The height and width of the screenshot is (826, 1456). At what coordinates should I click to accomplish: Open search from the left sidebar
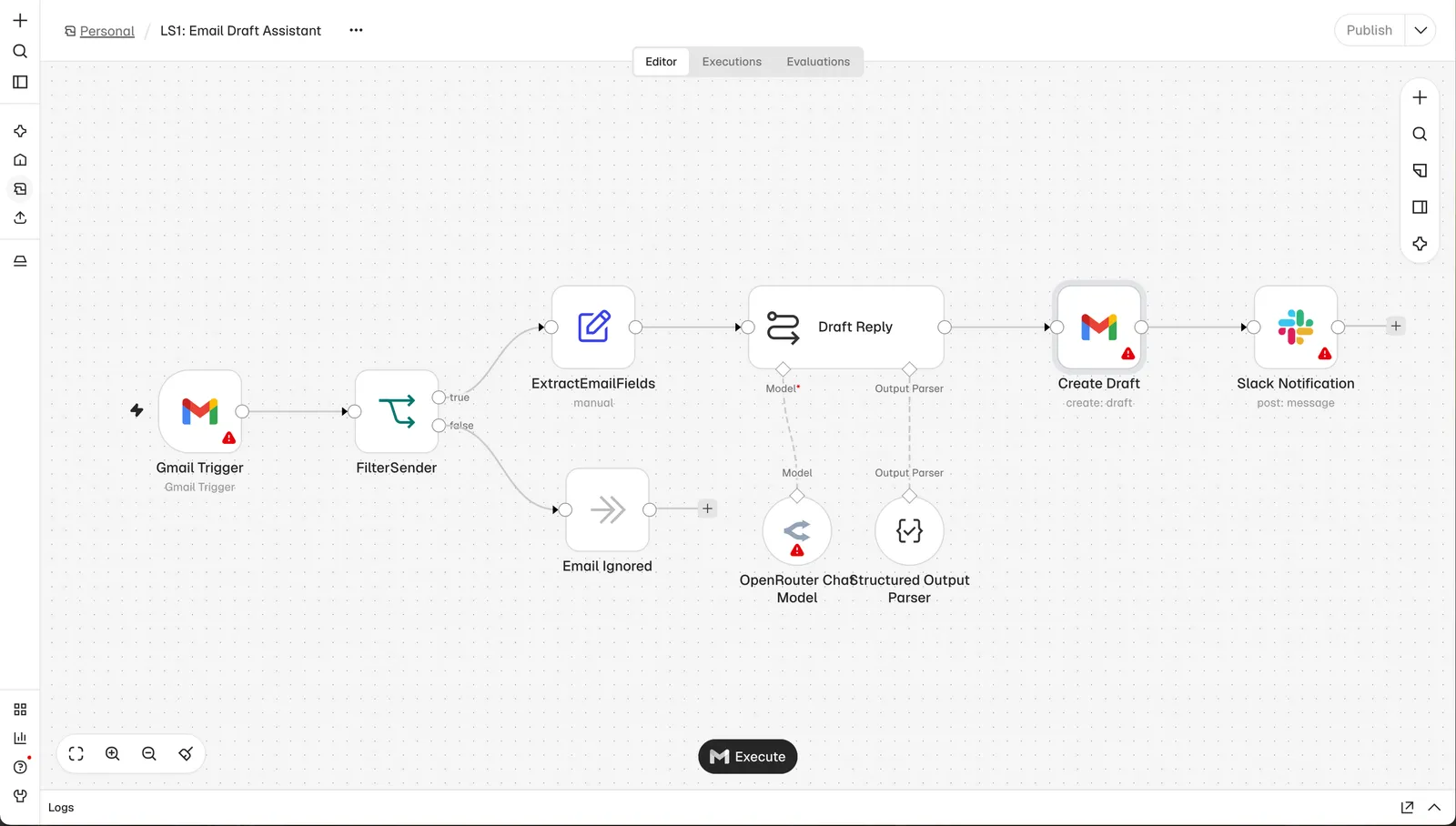[20, 51]
